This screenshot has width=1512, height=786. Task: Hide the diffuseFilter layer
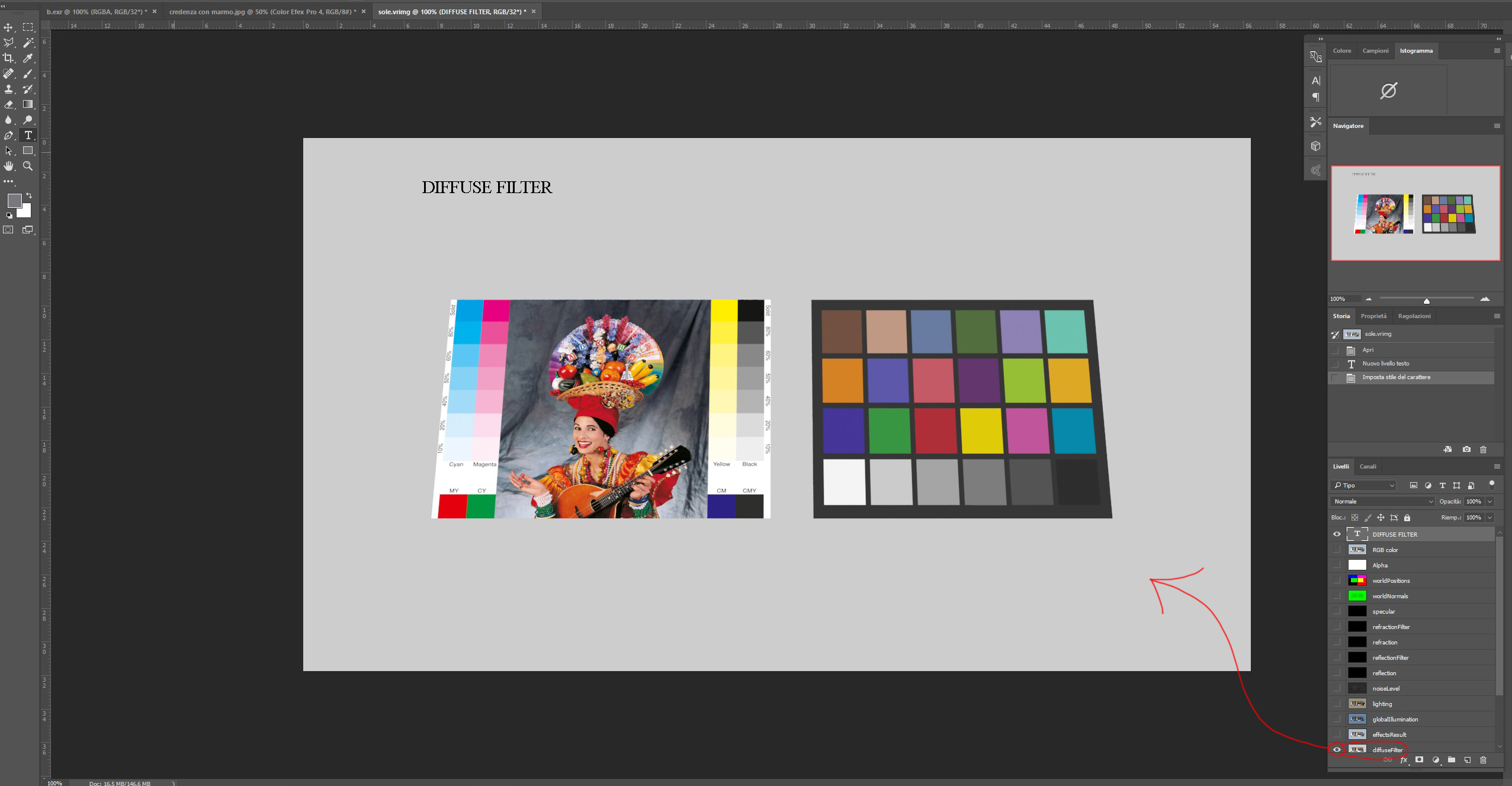[x=1337, y=750]
